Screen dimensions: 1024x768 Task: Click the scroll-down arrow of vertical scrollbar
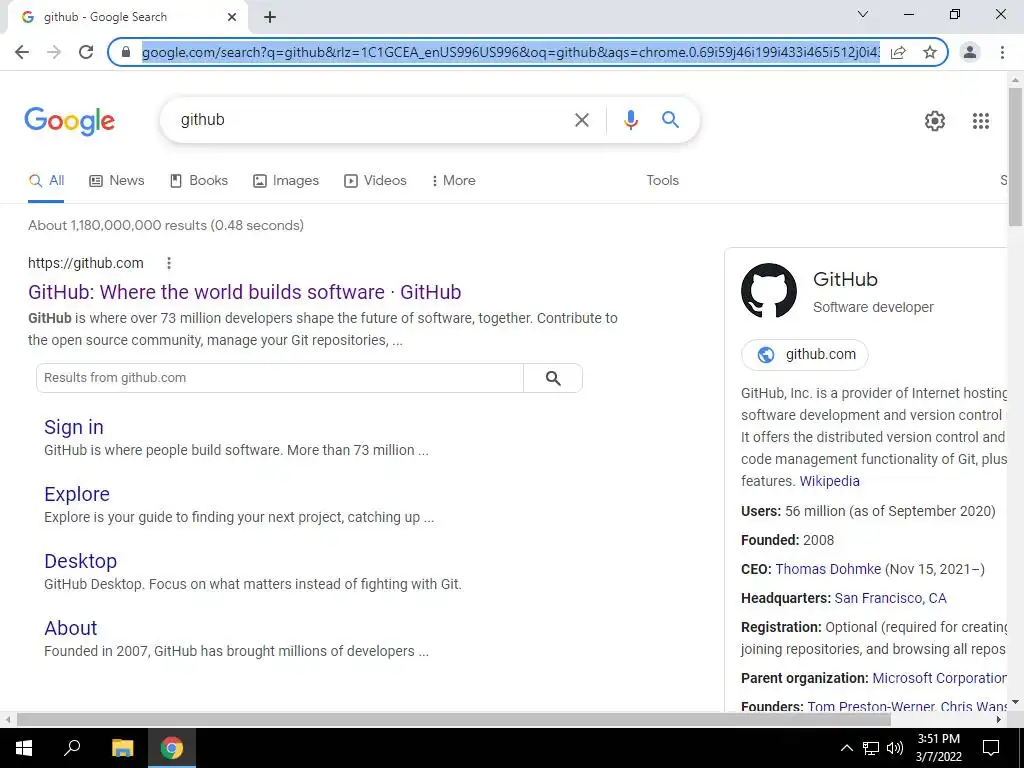tap(1015, 703)
